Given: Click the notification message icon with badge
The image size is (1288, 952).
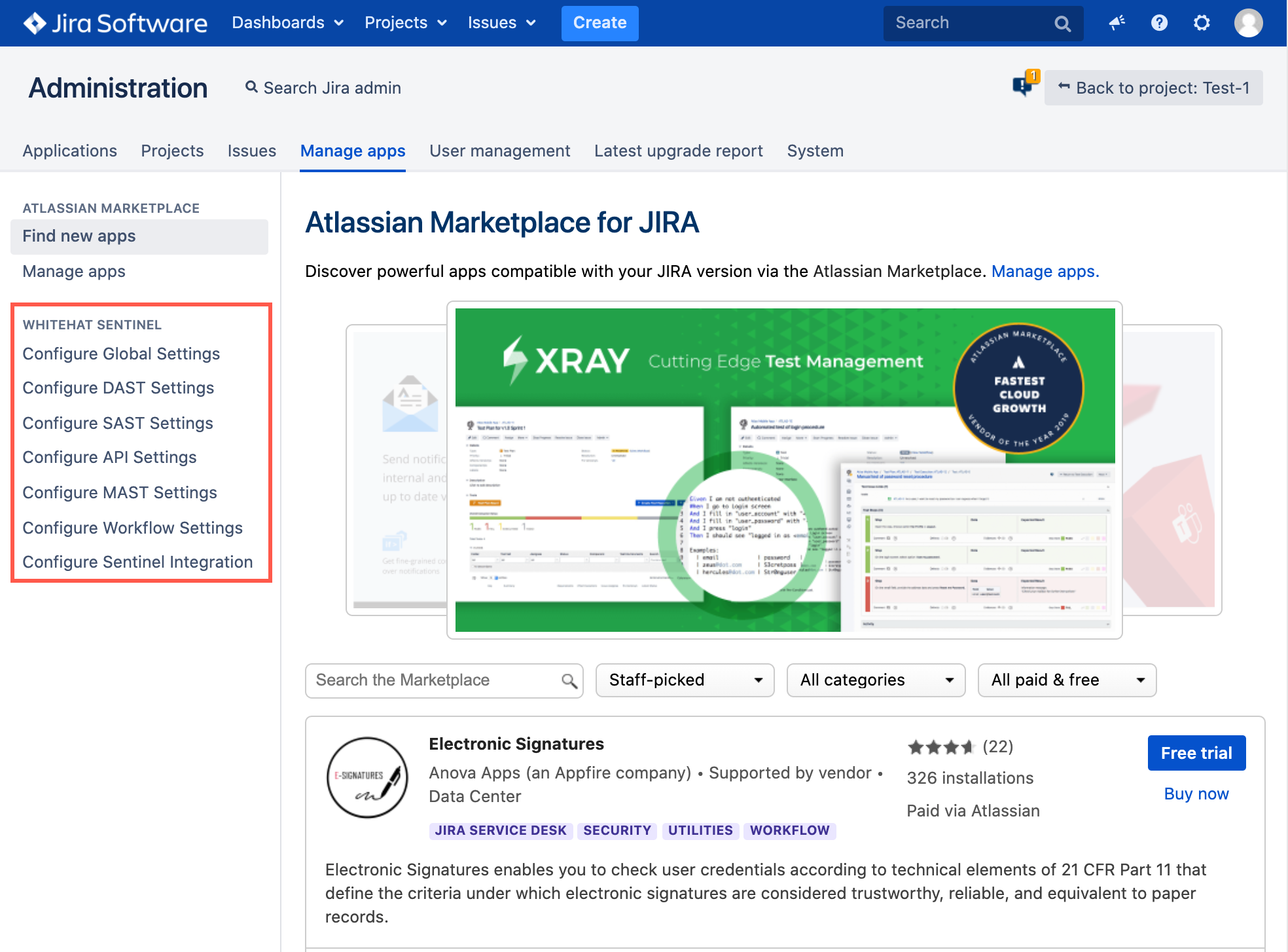Looking at the screenshot, I should (1024, 84).
